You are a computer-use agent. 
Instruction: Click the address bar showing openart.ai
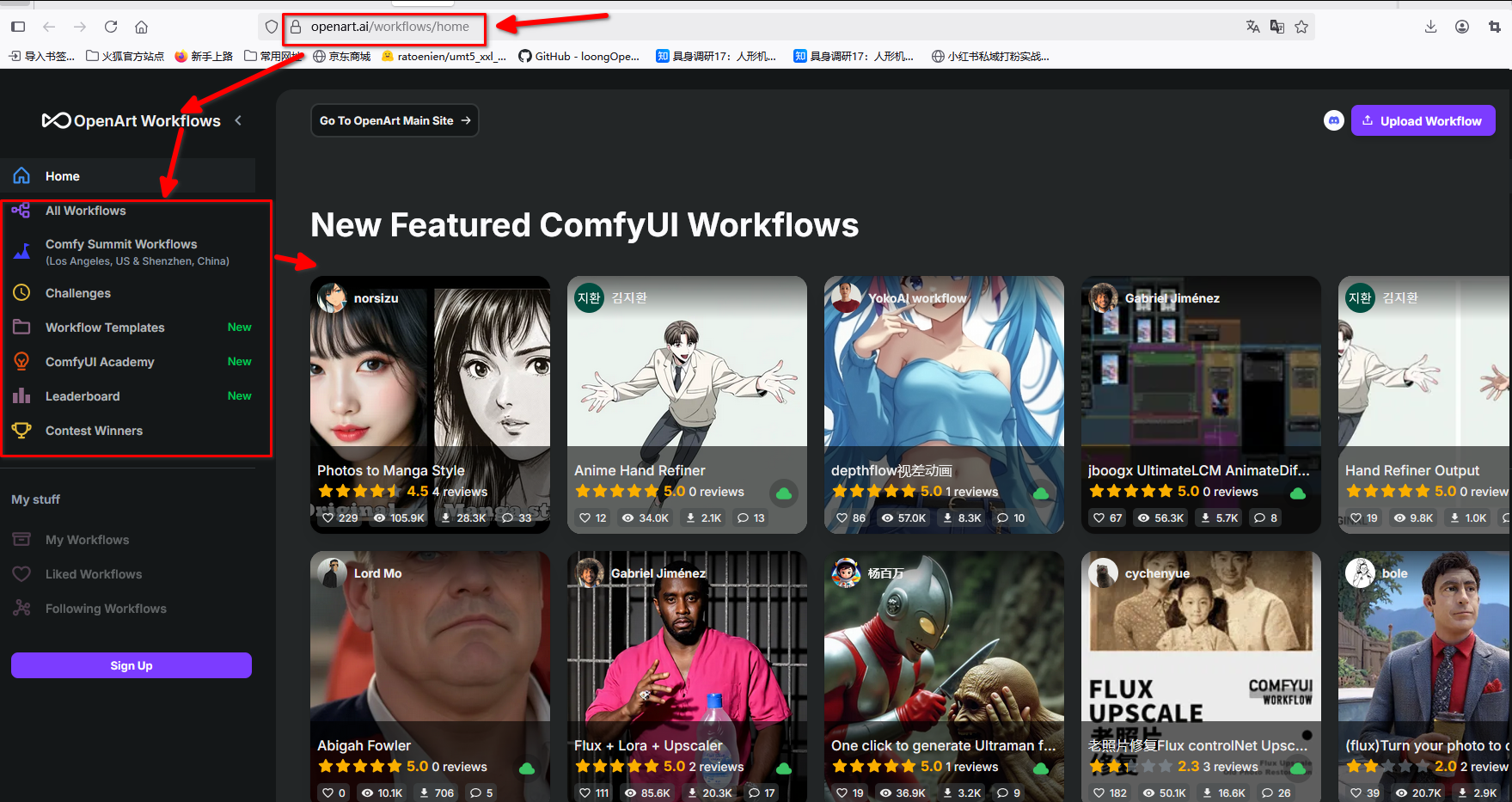point(389,27)
